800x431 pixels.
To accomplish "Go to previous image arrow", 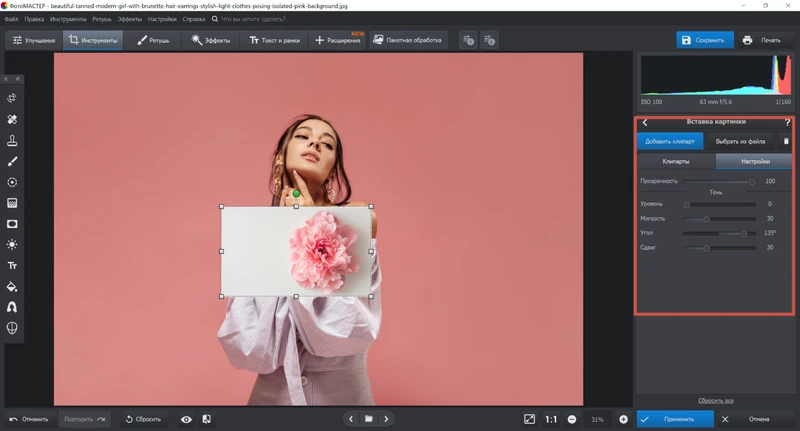I will [x=351, y=419].
